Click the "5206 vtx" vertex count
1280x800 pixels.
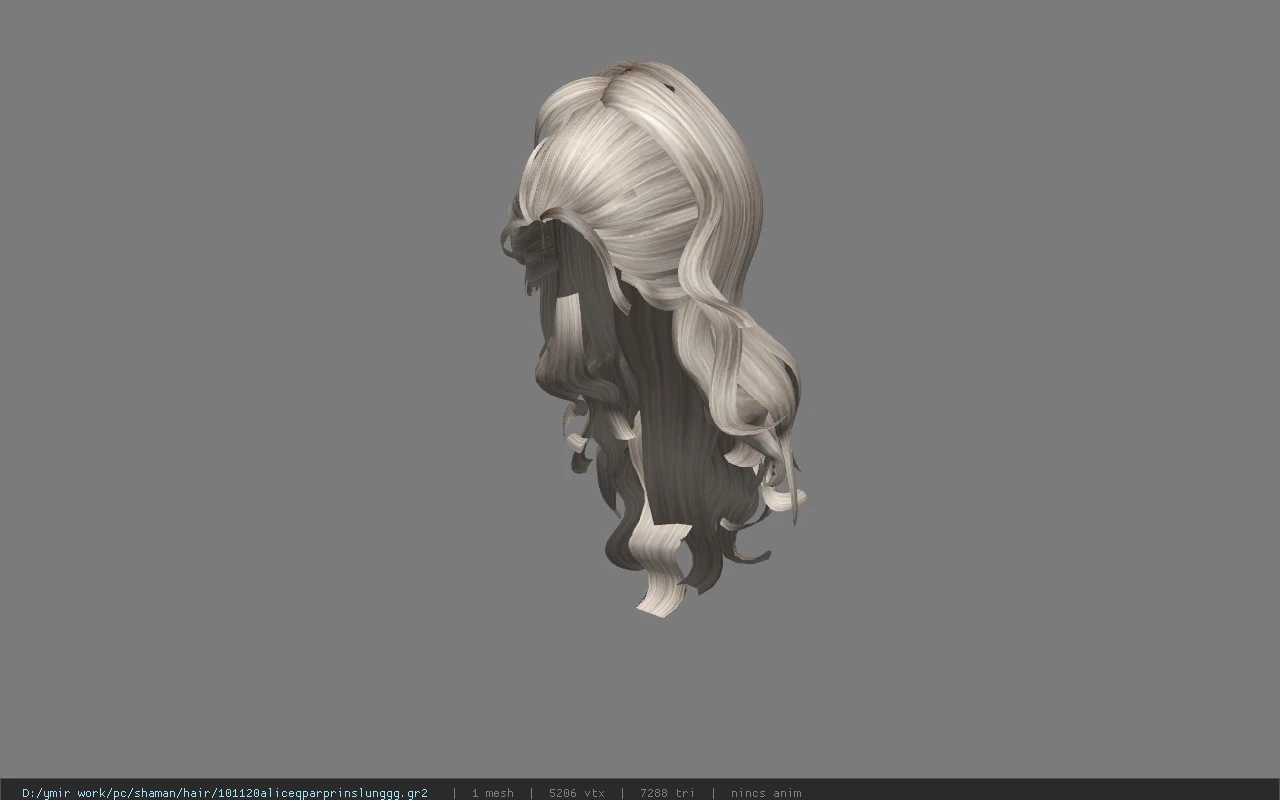click(x=576, y=793)
